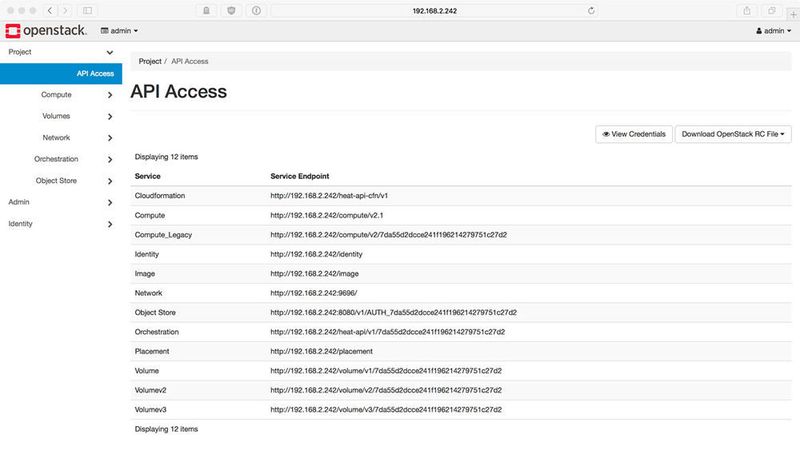Click the volume/v2 endpoint URL
The width and height of the screenshot is (800, 474).
pos(386,390)
